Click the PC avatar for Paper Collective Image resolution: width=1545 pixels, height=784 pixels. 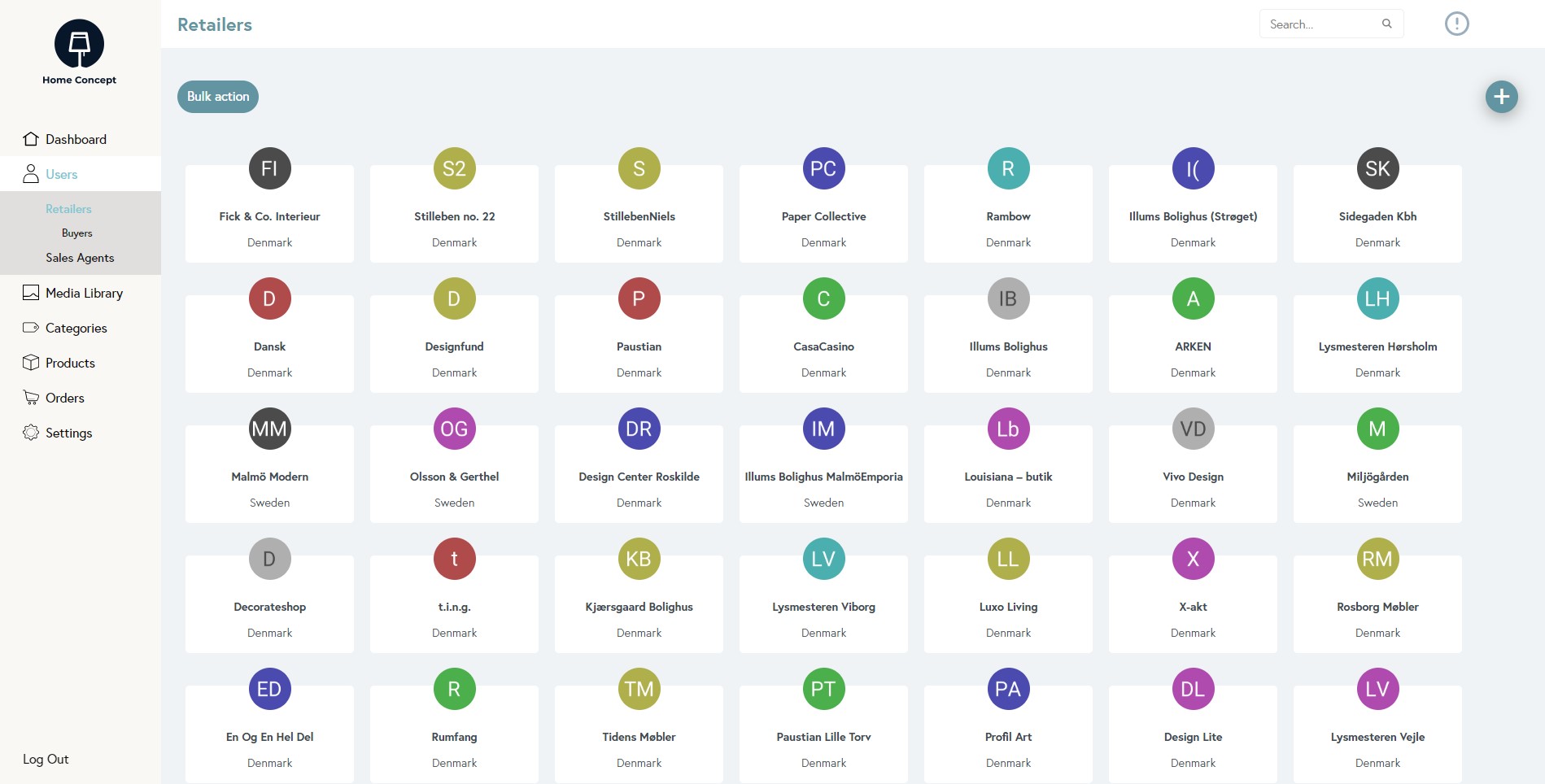click(x=823, y=168)
